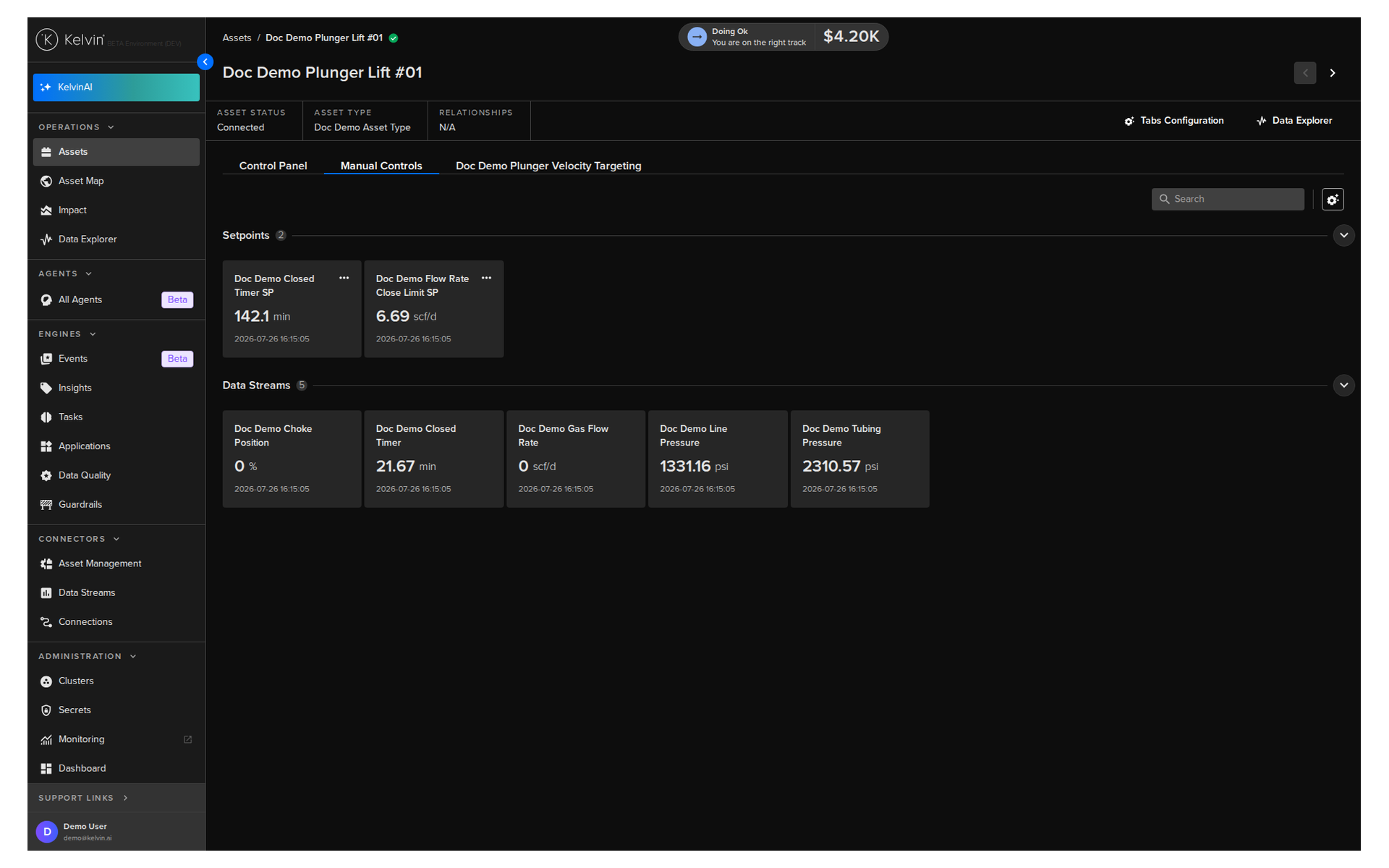Open Connections icon in sidebar
The image size is (1389, 868).
[46, 622]
